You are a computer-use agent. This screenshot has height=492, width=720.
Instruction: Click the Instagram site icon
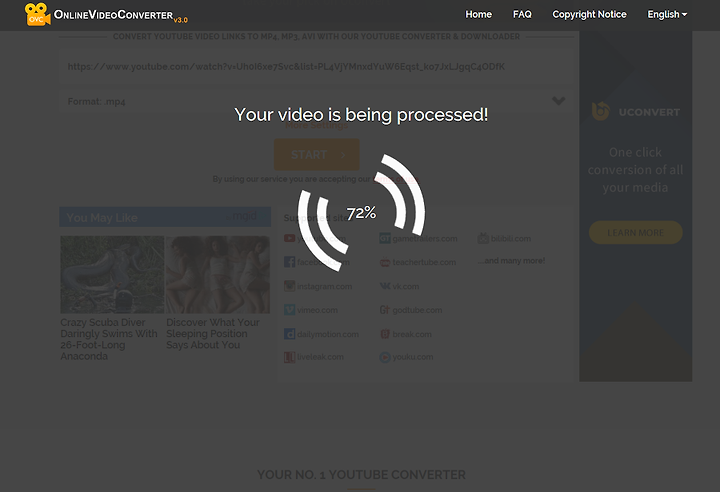pos(289,286)
